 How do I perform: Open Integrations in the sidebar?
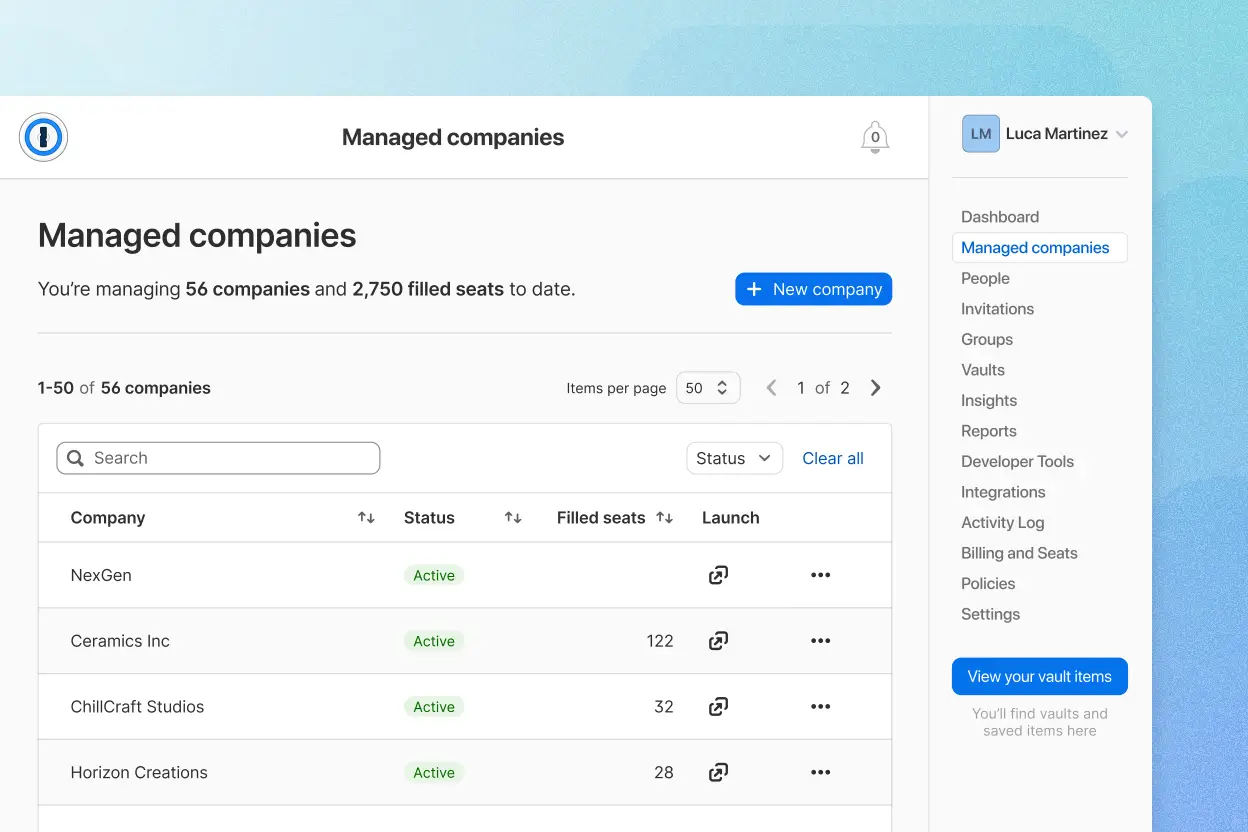tap(1003, 492)
